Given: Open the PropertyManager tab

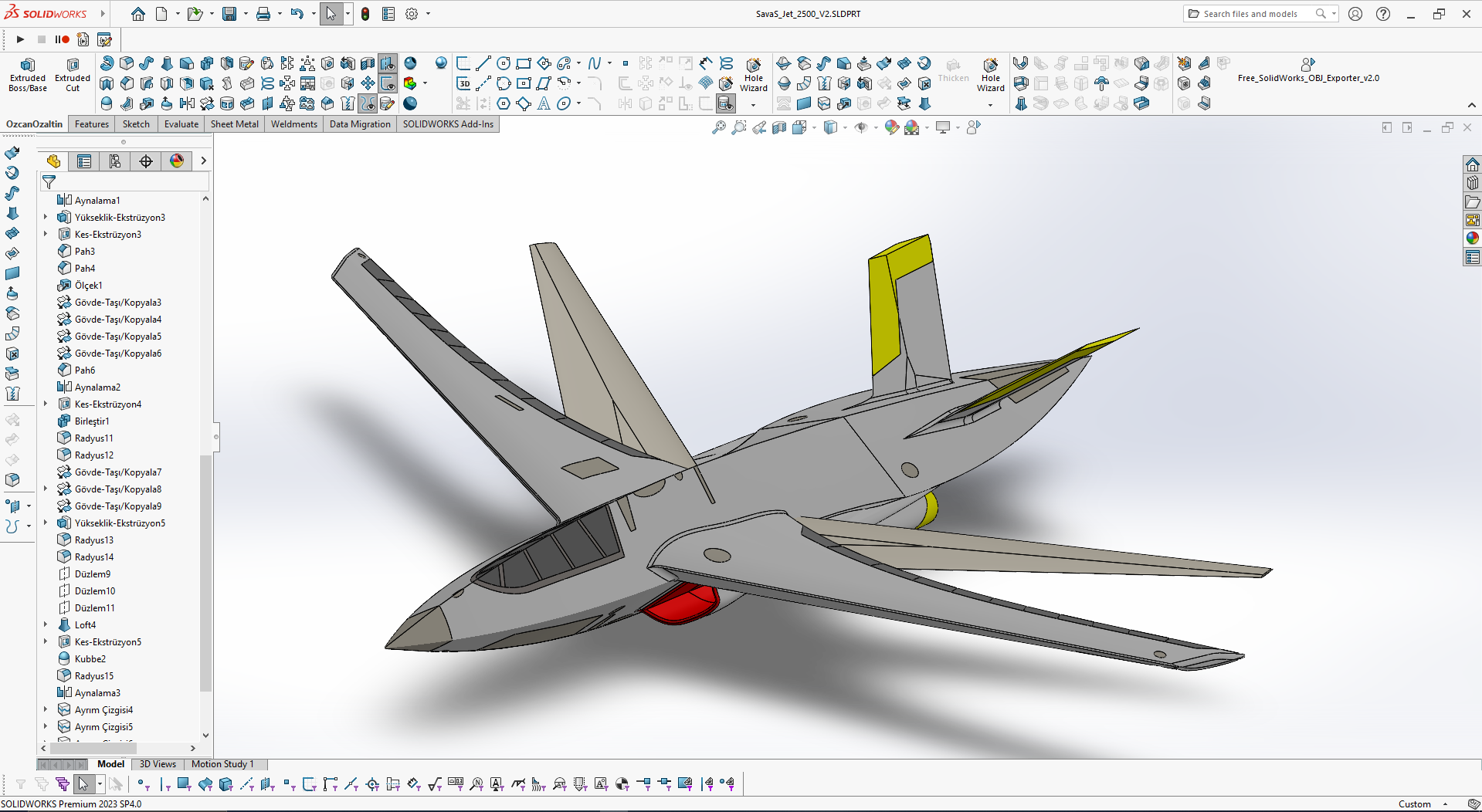Looking at the screenshot, I should tap(84, 161).
